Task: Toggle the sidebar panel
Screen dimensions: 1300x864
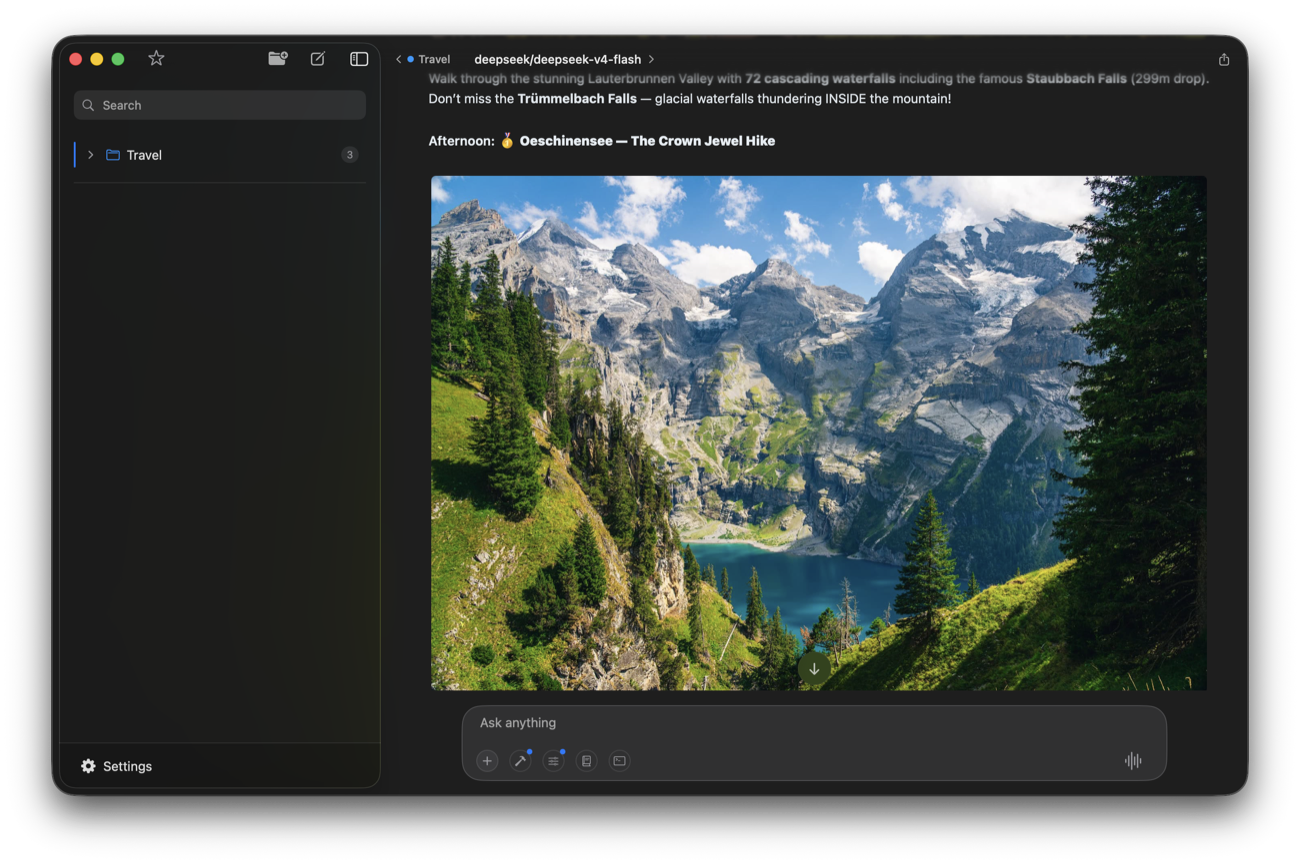Action: coord(359,59)
